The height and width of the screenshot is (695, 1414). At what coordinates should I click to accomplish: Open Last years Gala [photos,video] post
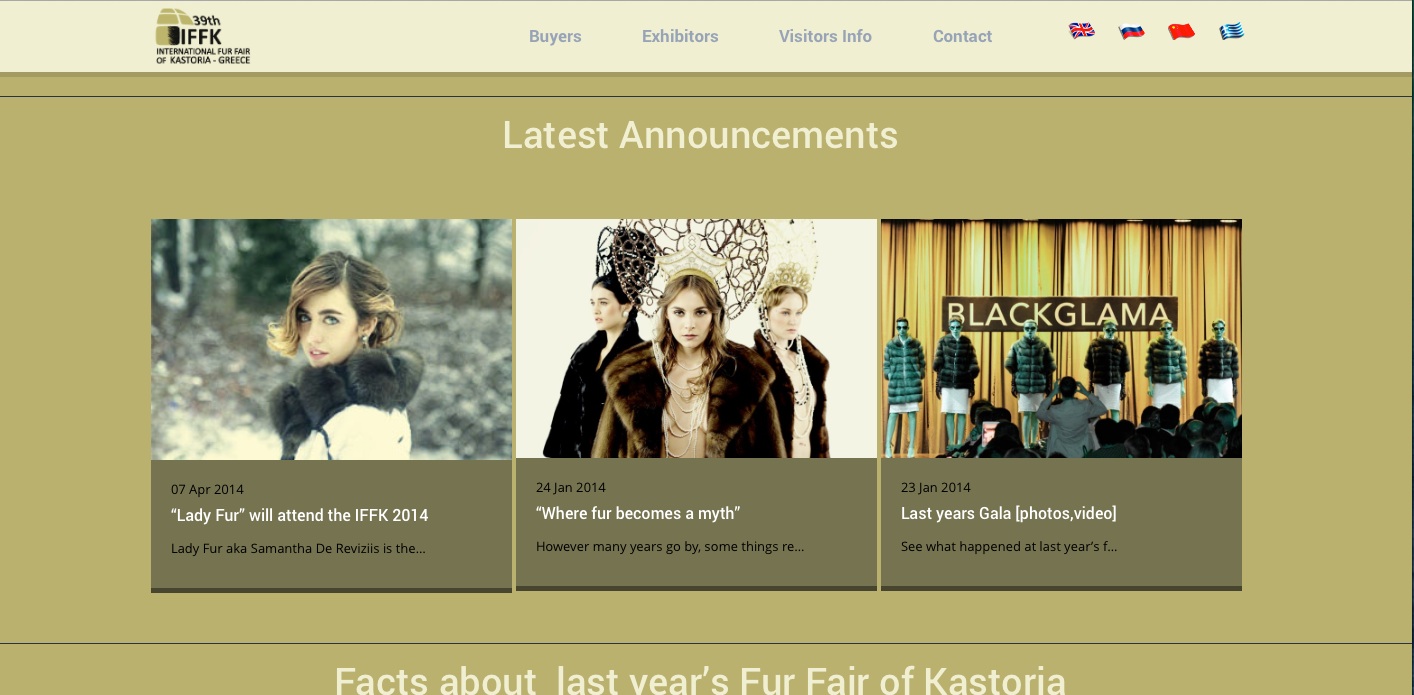coord(1008,514)
